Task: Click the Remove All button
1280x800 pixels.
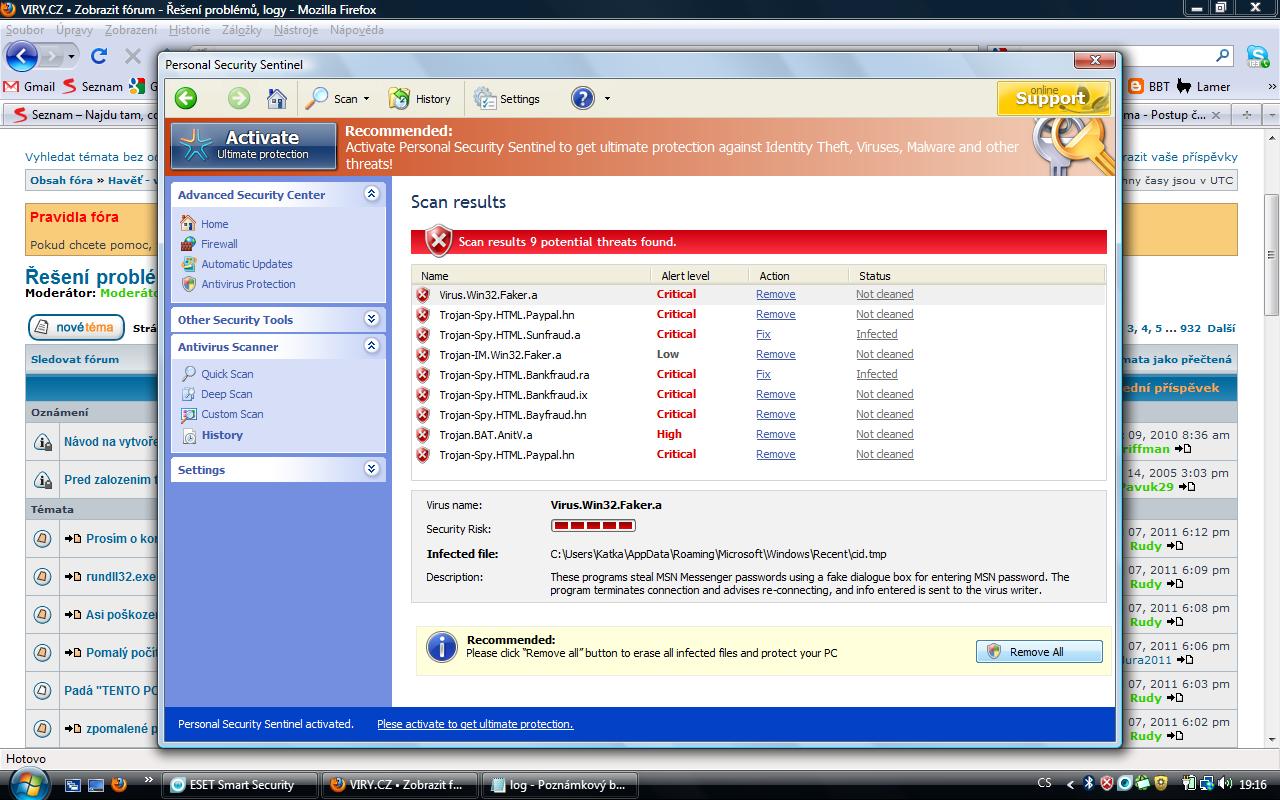Action: [1039, 652]
